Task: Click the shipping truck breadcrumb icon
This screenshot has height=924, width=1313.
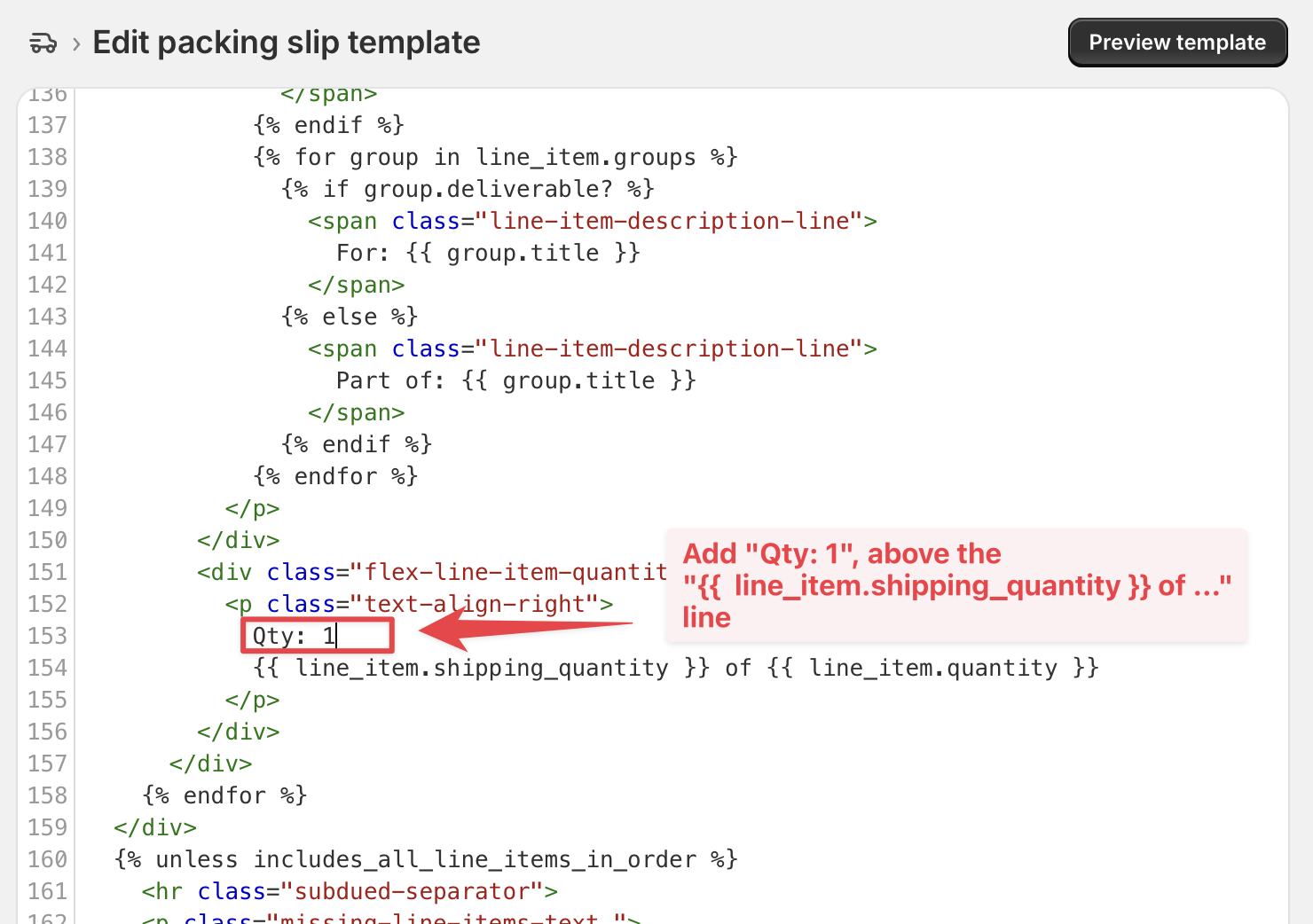Action: coord(42,42)
